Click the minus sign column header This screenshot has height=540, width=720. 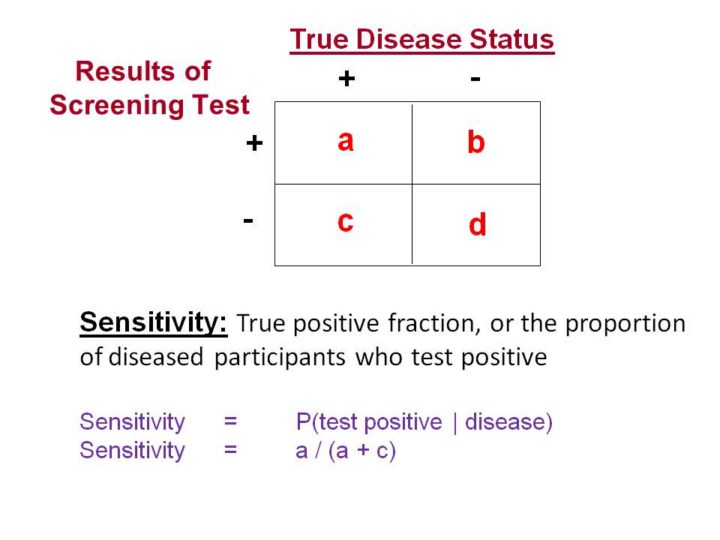point(475,79)
